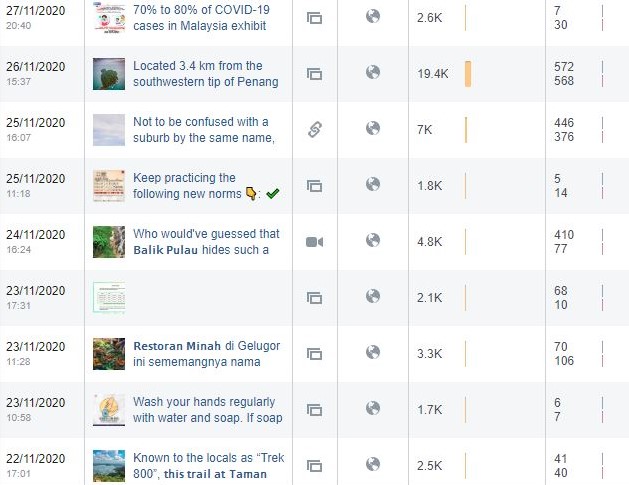Click the orange reach bar for 19.4K post

[x=468, y=74]
